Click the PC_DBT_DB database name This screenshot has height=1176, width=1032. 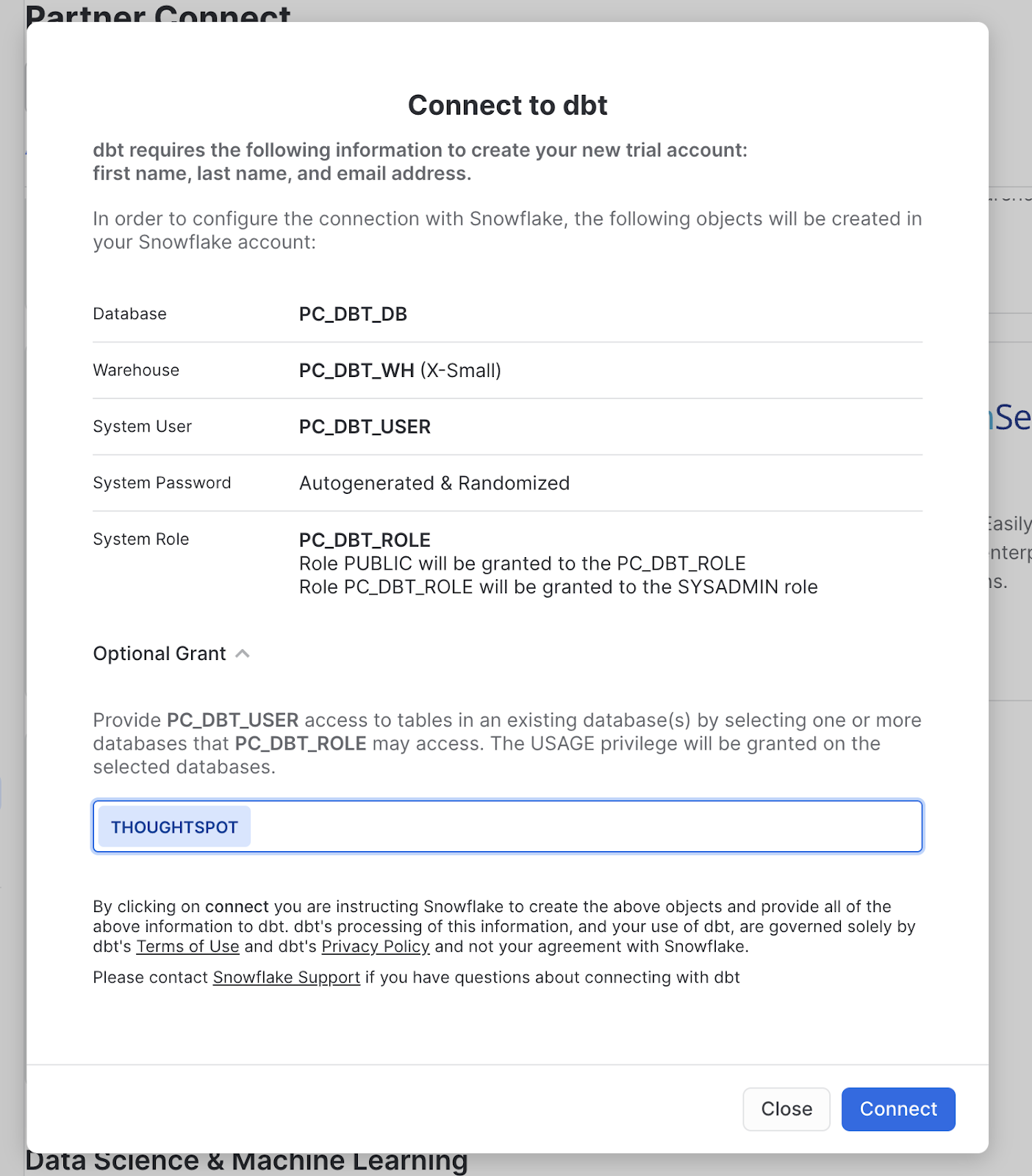[x=353, y=315]
